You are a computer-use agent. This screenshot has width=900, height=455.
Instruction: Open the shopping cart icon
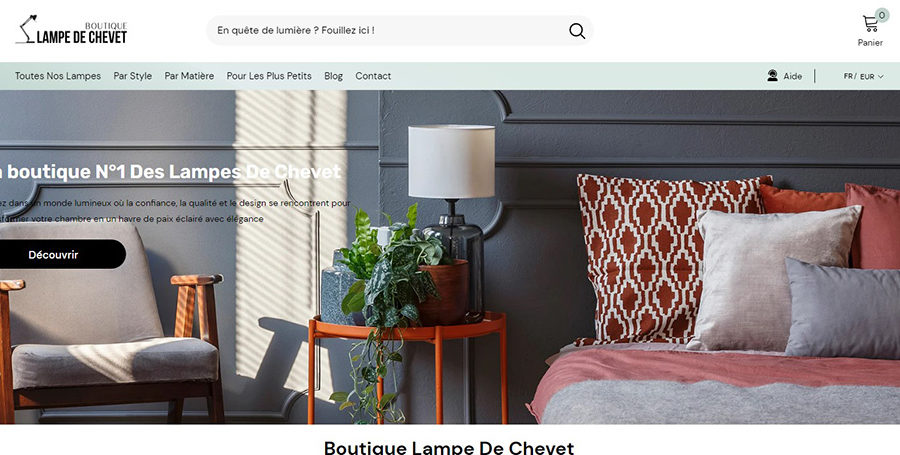pyautogui.click(x=870, y=24)
